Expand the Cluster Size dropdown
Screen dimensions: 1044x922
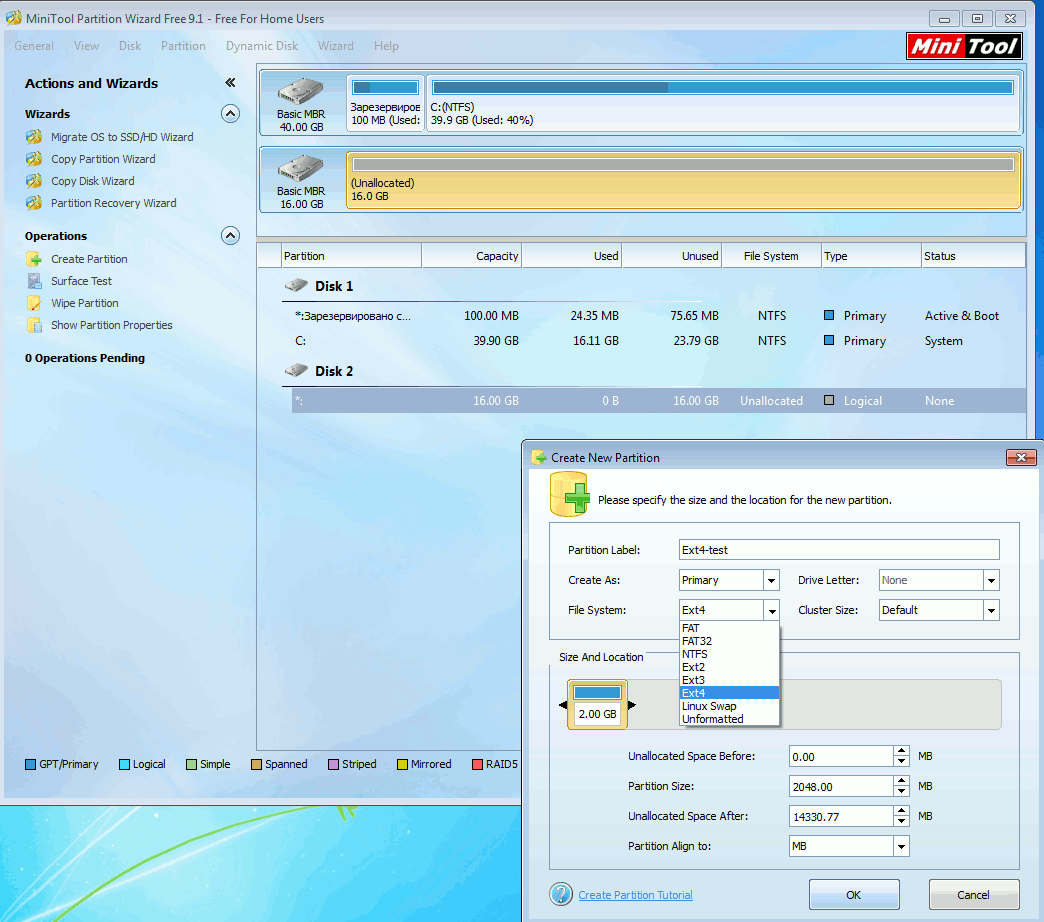[x=990, y=610]
